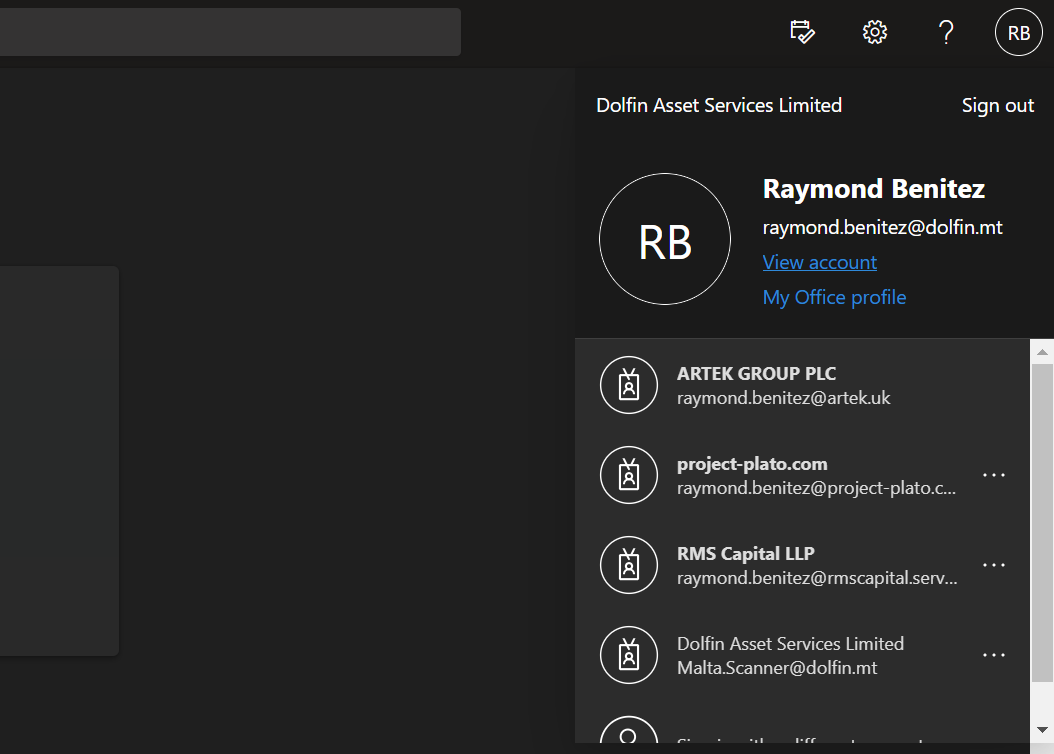Click the large RB profile picture

coord(664,239)
